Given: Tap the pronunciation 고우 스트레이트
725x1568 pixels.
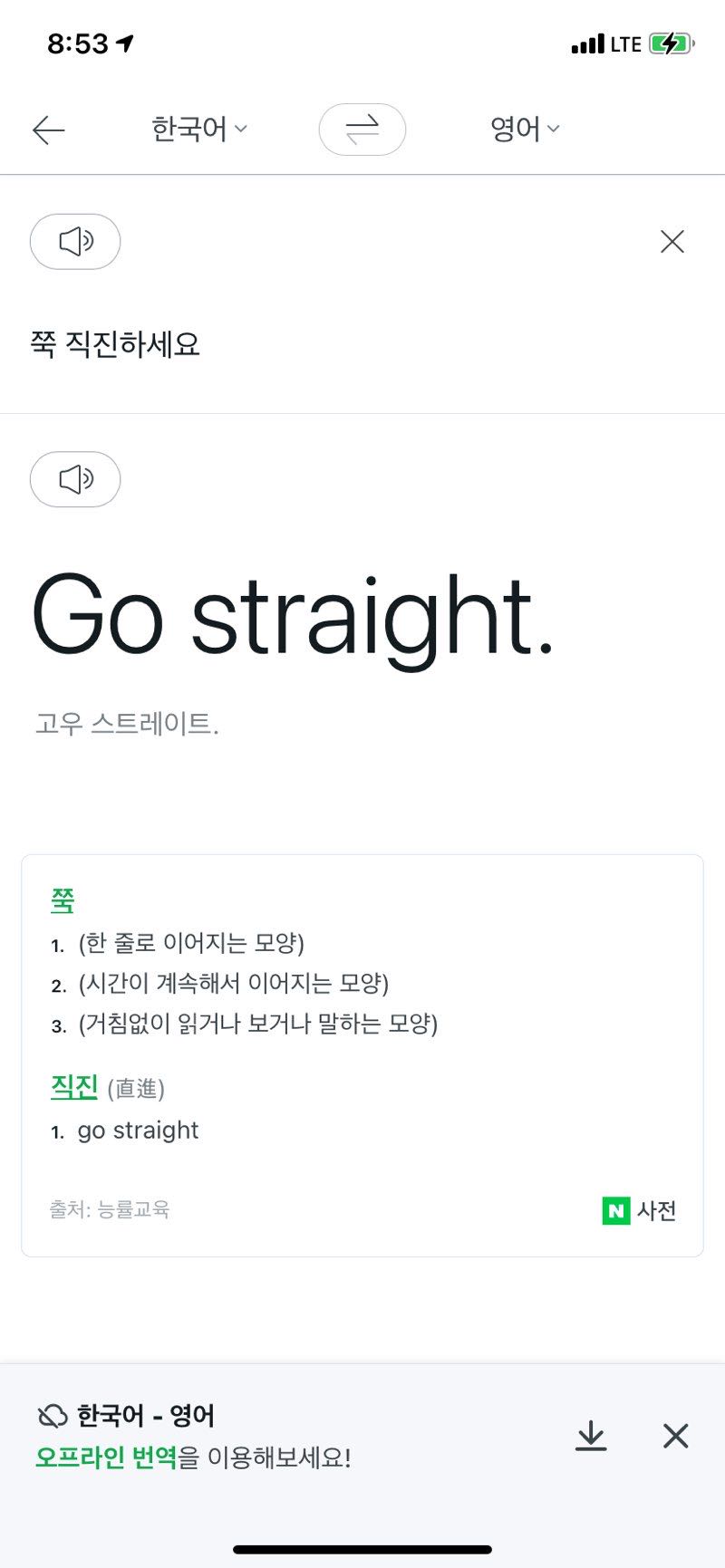Looking at the screenshot, I should tap(127, 724).
